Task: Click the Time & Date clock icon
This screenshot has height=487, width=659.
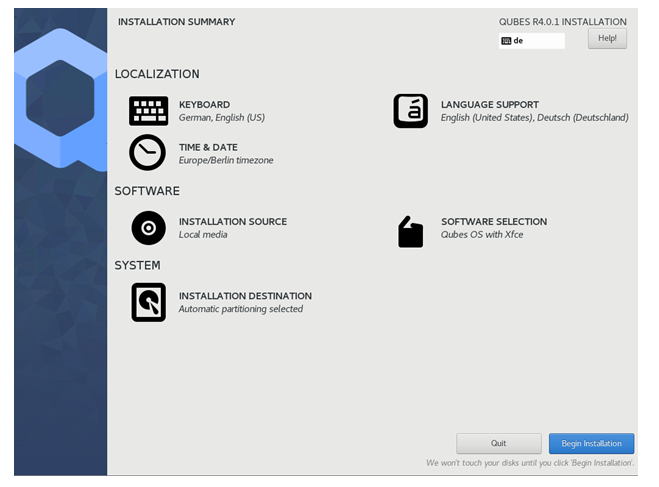Action: coord(148,153)
